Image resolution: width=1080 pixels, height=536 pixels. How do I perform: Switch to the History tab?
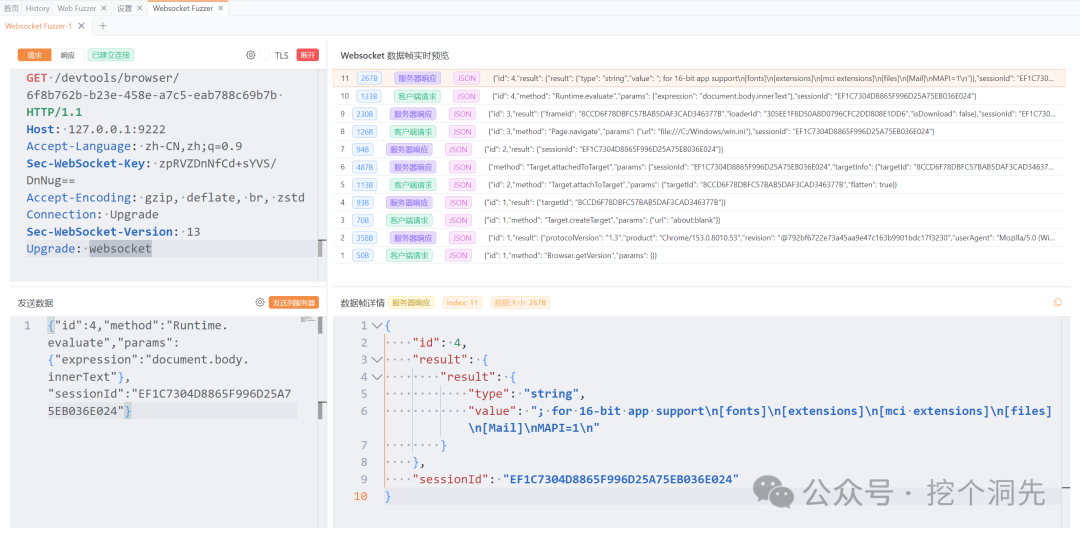38,8
